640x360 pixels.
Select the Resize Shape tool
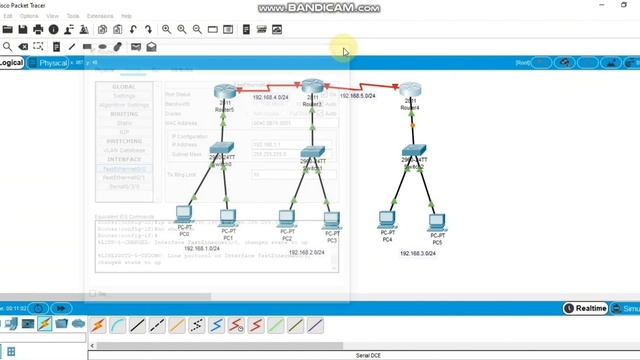38,47
